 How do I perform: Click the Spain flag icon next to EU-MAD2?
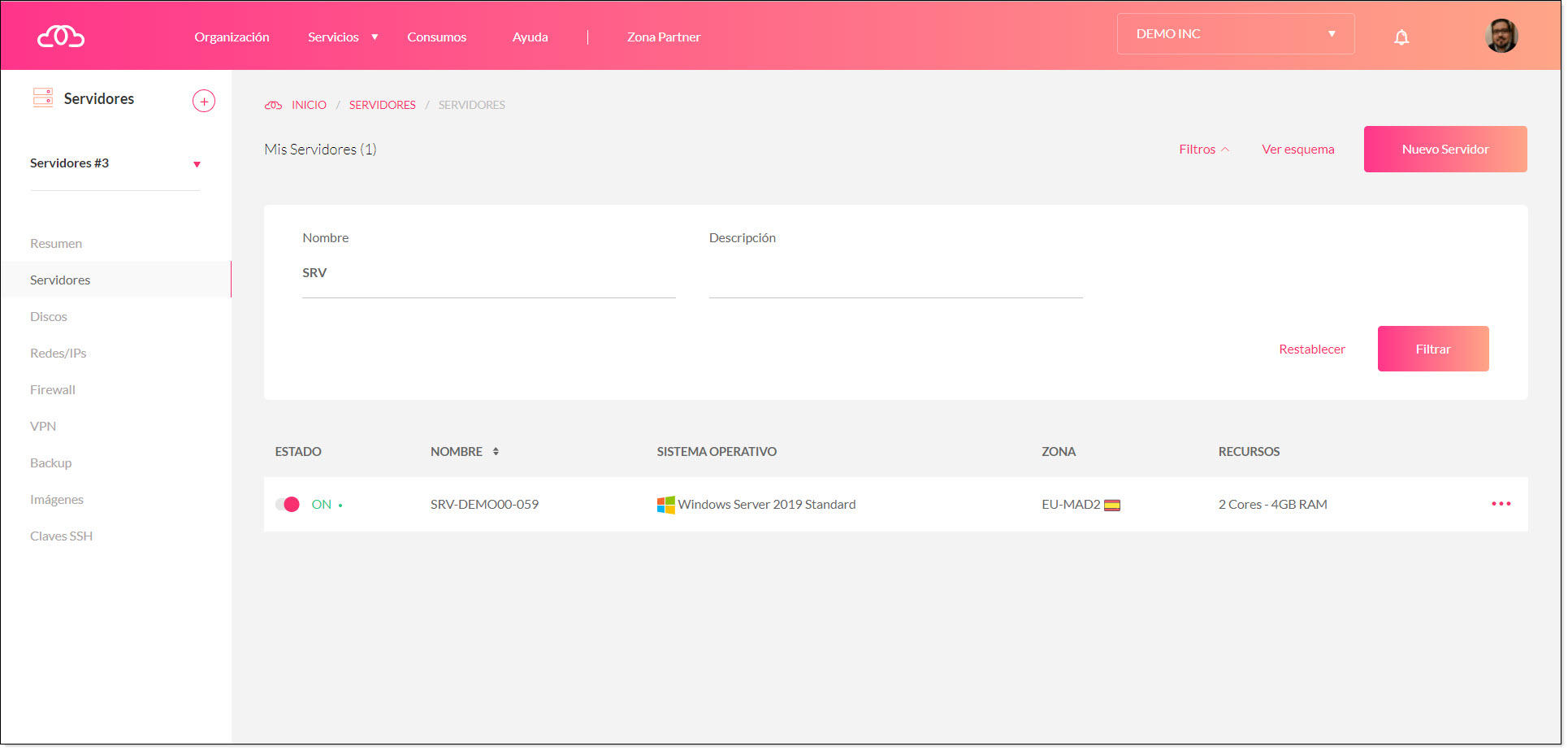pos(1112,505)
